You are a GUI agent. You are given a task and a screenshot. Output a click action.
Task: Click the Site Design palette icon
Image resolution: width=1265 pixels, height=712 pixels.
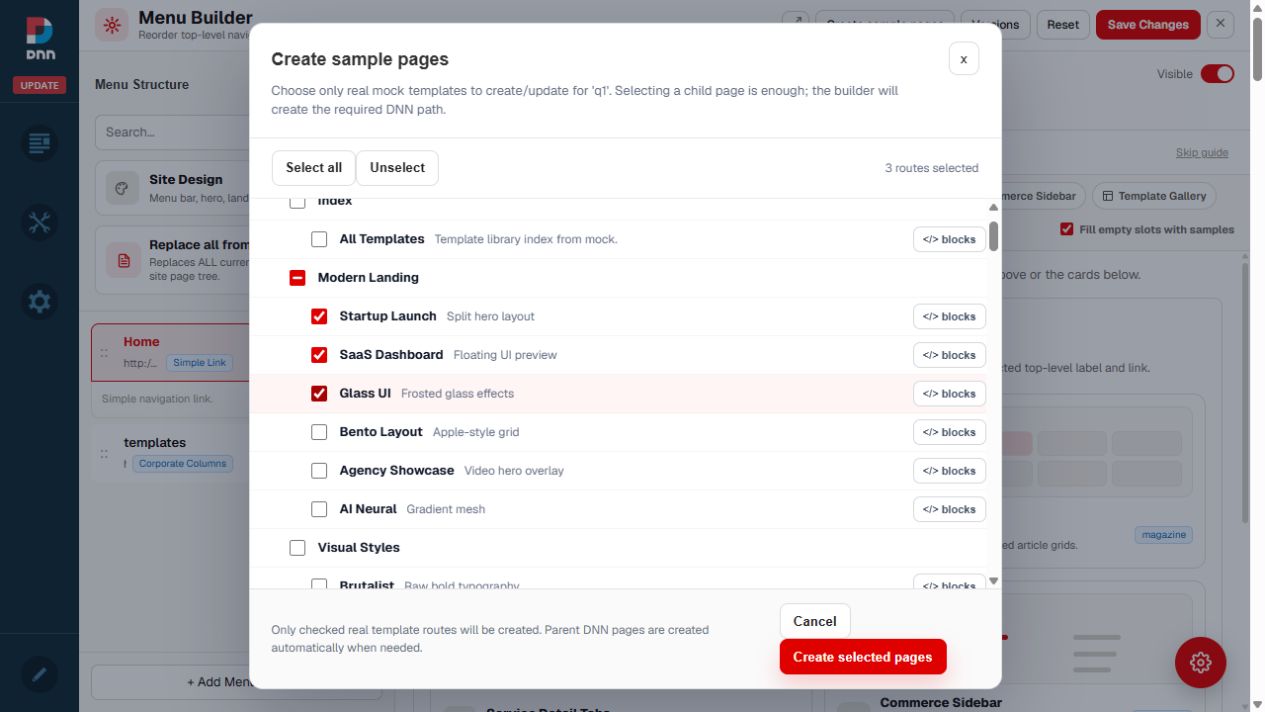123,188
